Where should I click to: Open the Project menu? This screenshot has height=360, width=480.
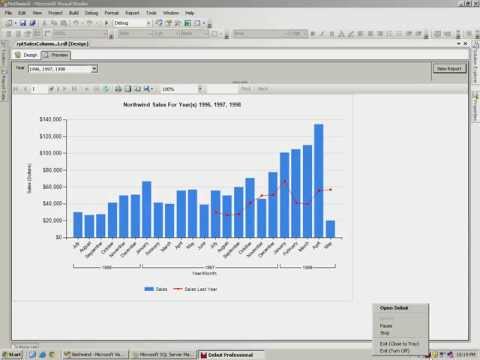pyautogui.click(x=55, y=13)
